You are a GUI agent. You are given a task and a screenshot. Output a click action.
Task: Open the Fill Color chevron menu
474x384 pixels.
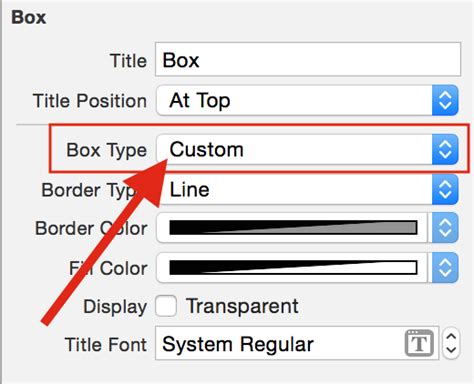pyautogui.click(x=445, y=268)
